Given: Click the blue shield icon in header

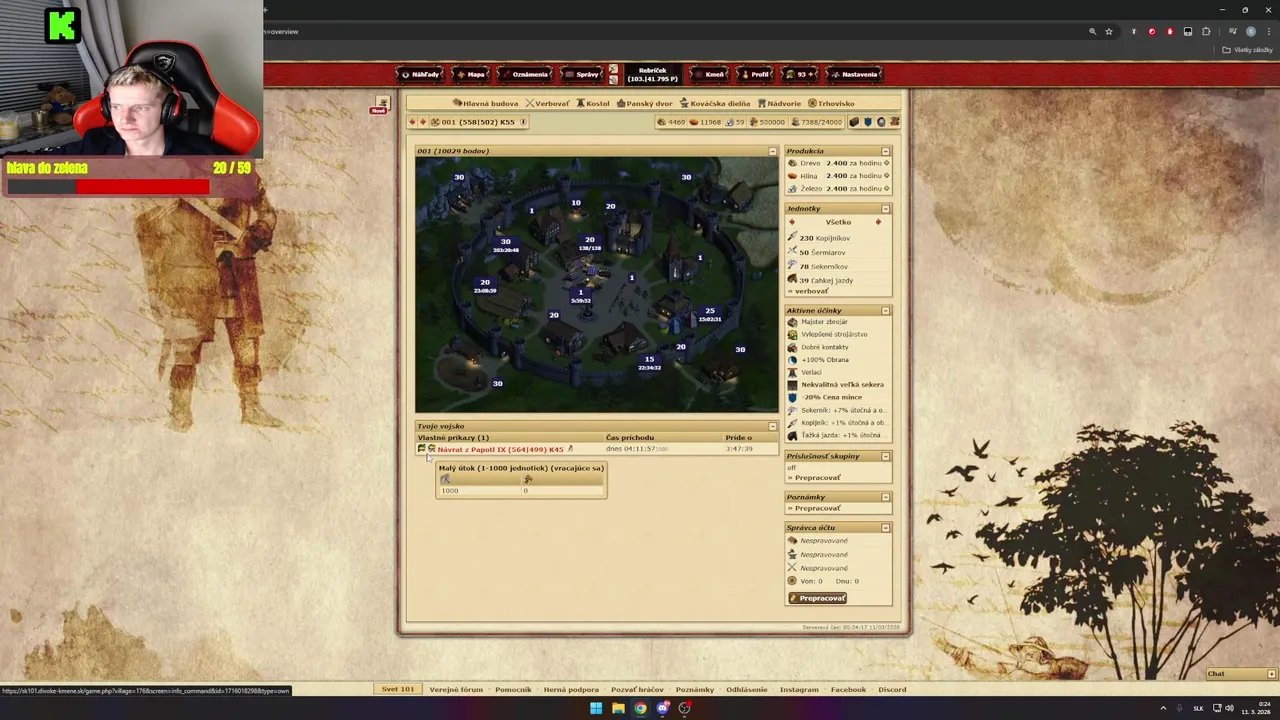Looking at the screenshot, I should tap(867, 122).
